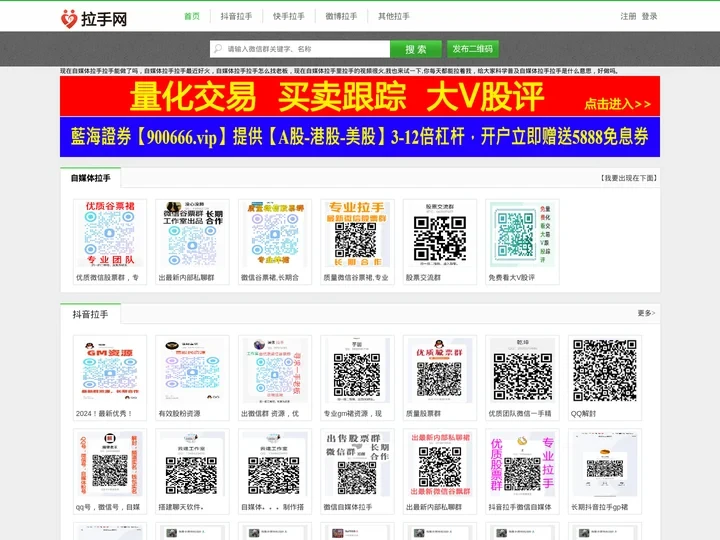Viewport: 720px width, 540px height.
Task: Open the 搭建聊天软件 QR thumbnail
Action: (192, 463)
